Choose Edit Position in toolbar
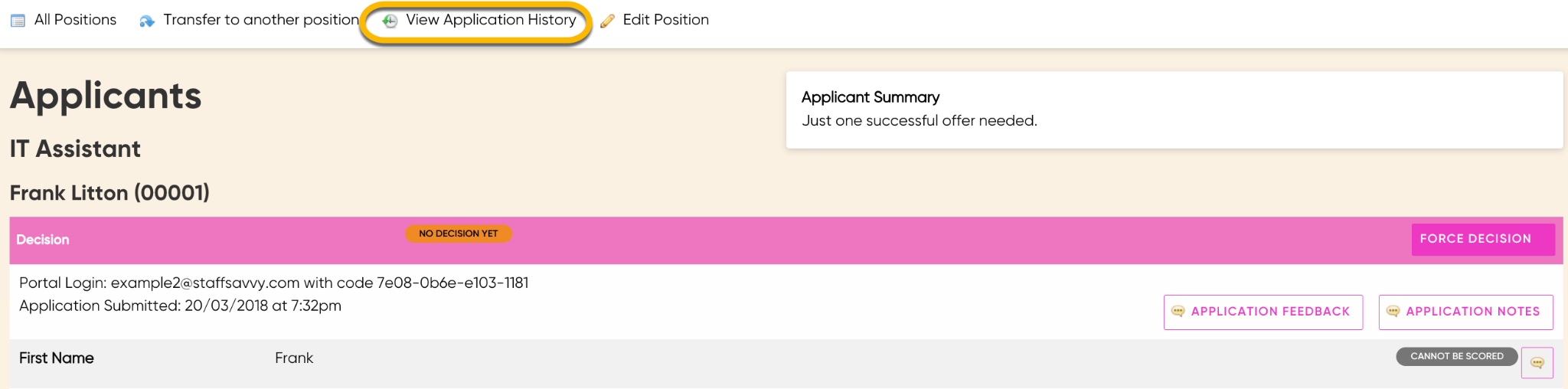Screen dimensions: 1568x389 pyautogui.click(x=655, y=20)
